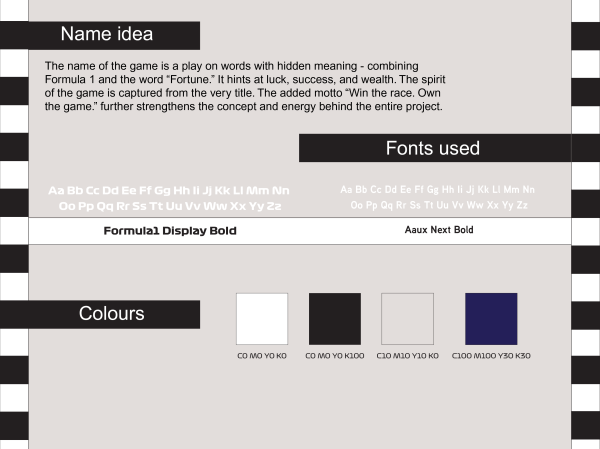Select the black colour swatch
This screenshot has height=449, width=600.
click(x=335, y=318)
